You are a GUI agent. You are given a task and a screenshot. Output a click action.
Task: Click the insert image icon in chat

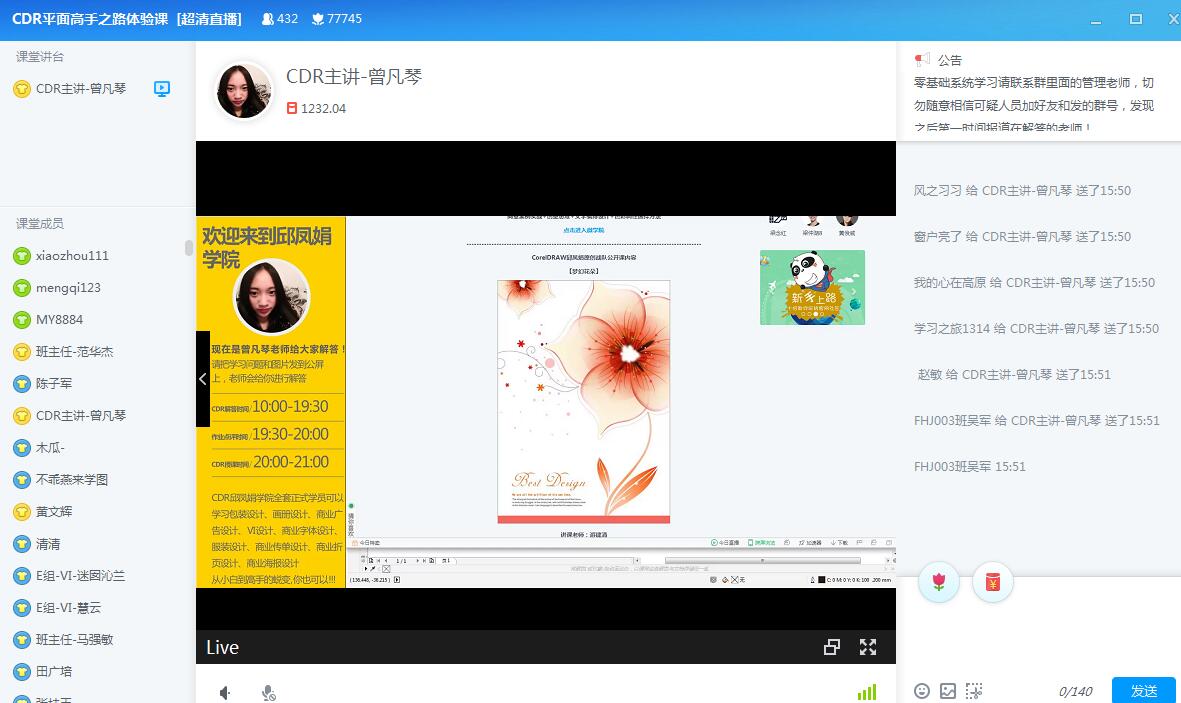coord(948,691)
